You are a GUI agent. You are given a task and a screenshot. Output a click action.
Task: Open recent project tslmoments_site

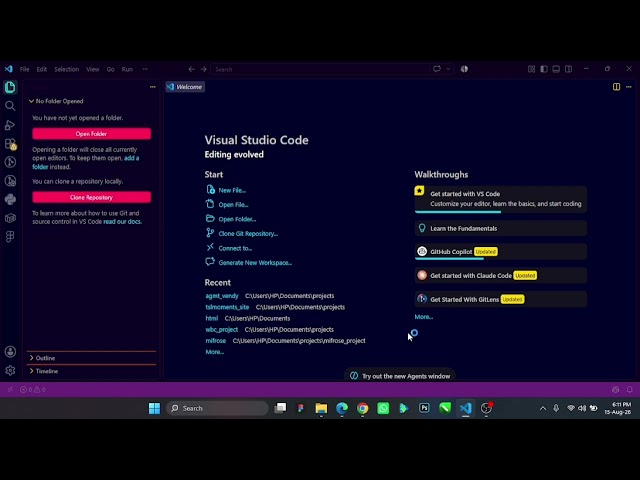(227, 307)
